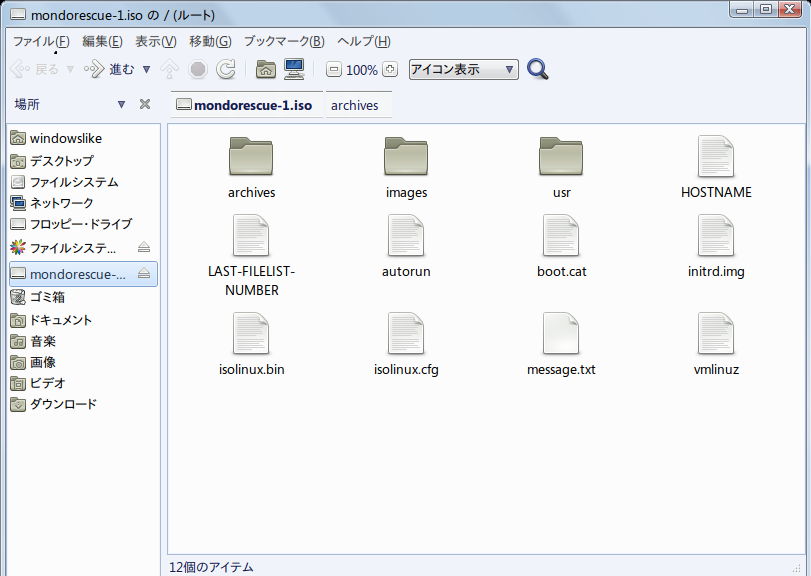Select ファイルシステム in the places sidebar
Image resolution: width=811 pixels, height=576 pixels.
click(83, 182)
